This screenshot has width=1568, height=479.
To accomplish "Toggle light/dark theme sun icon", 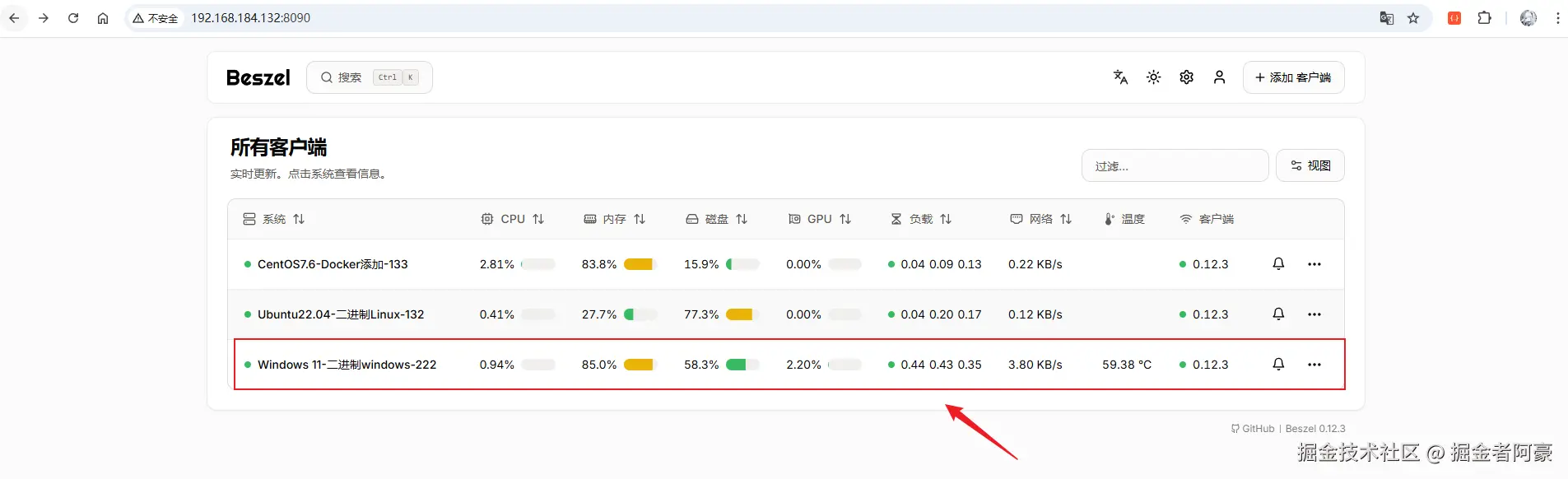I will tap(1153, 77).
